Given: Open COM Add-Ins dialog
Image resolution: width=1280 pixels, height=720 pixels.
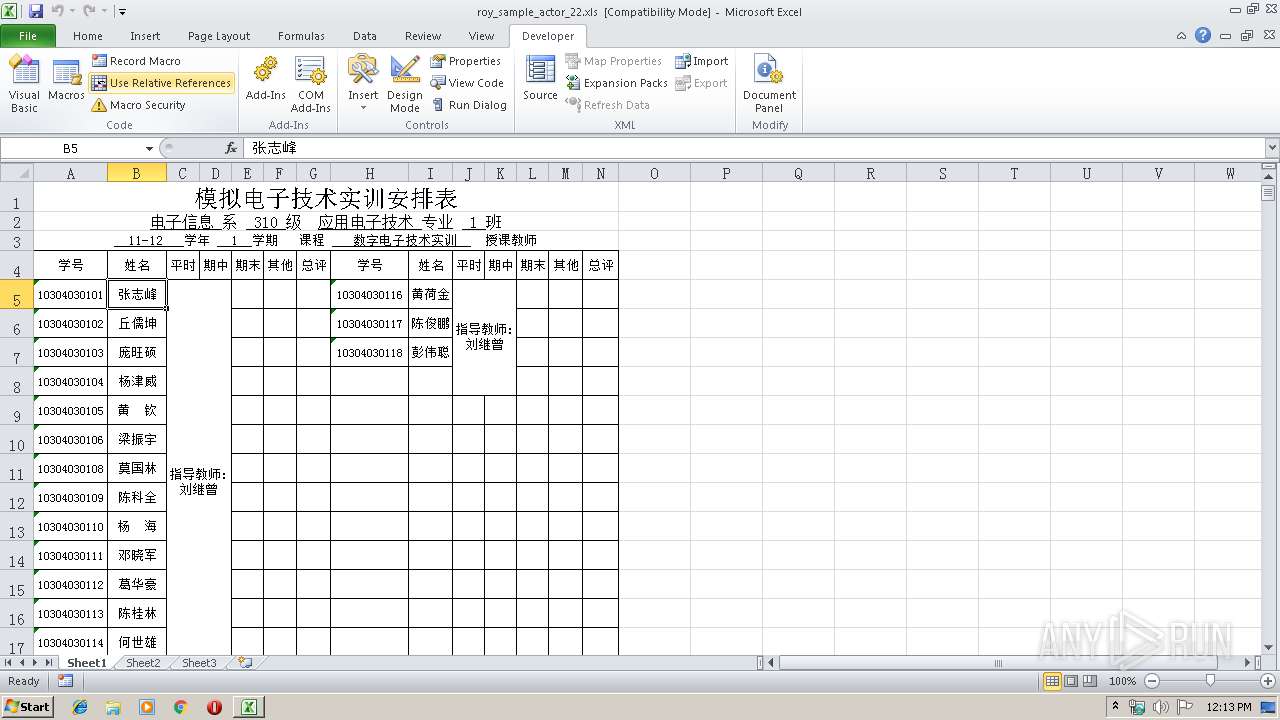Looking at the screenshot, I should [311, 84].
